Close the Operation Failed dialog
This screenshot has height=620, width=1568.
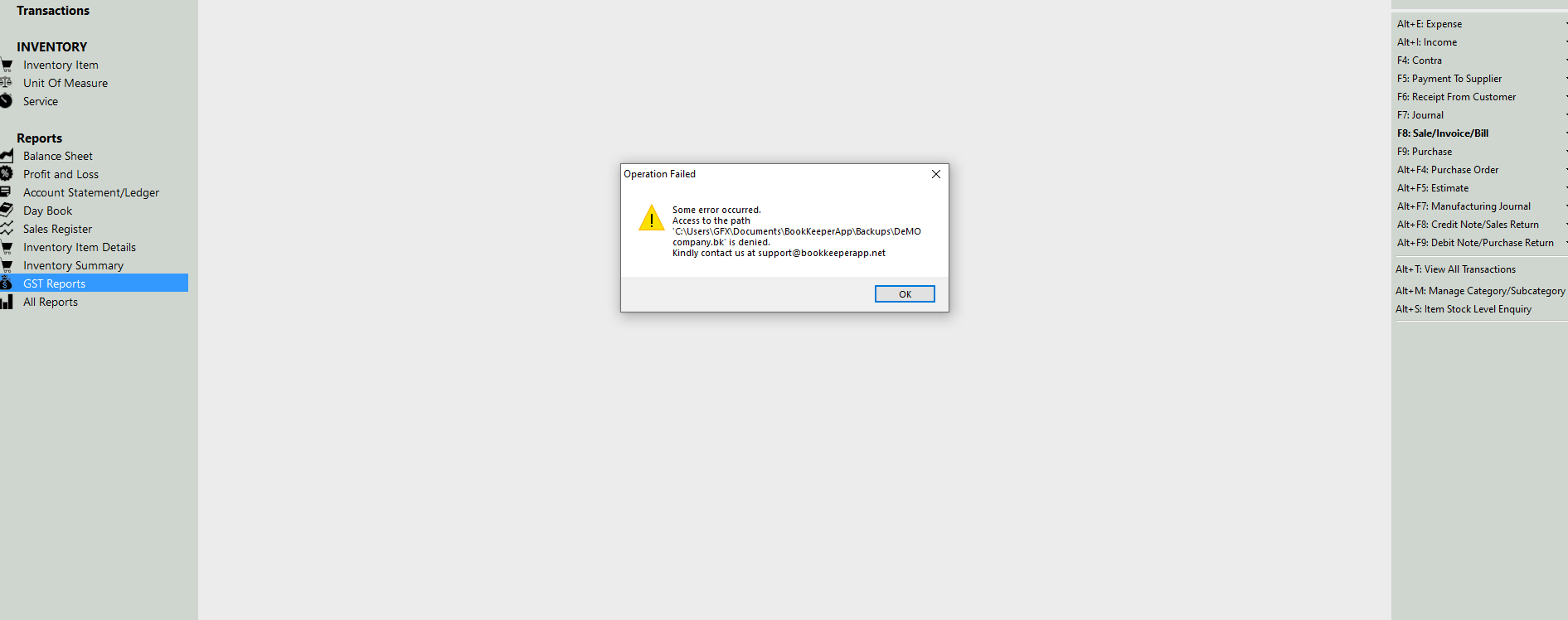935,174
